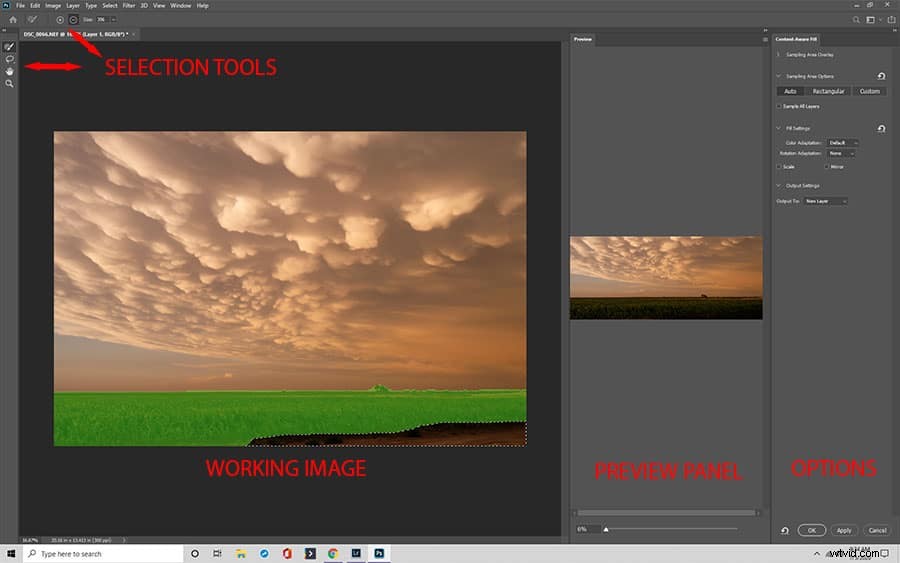Collapse Sampling Area Options section

tap(778, 76)
